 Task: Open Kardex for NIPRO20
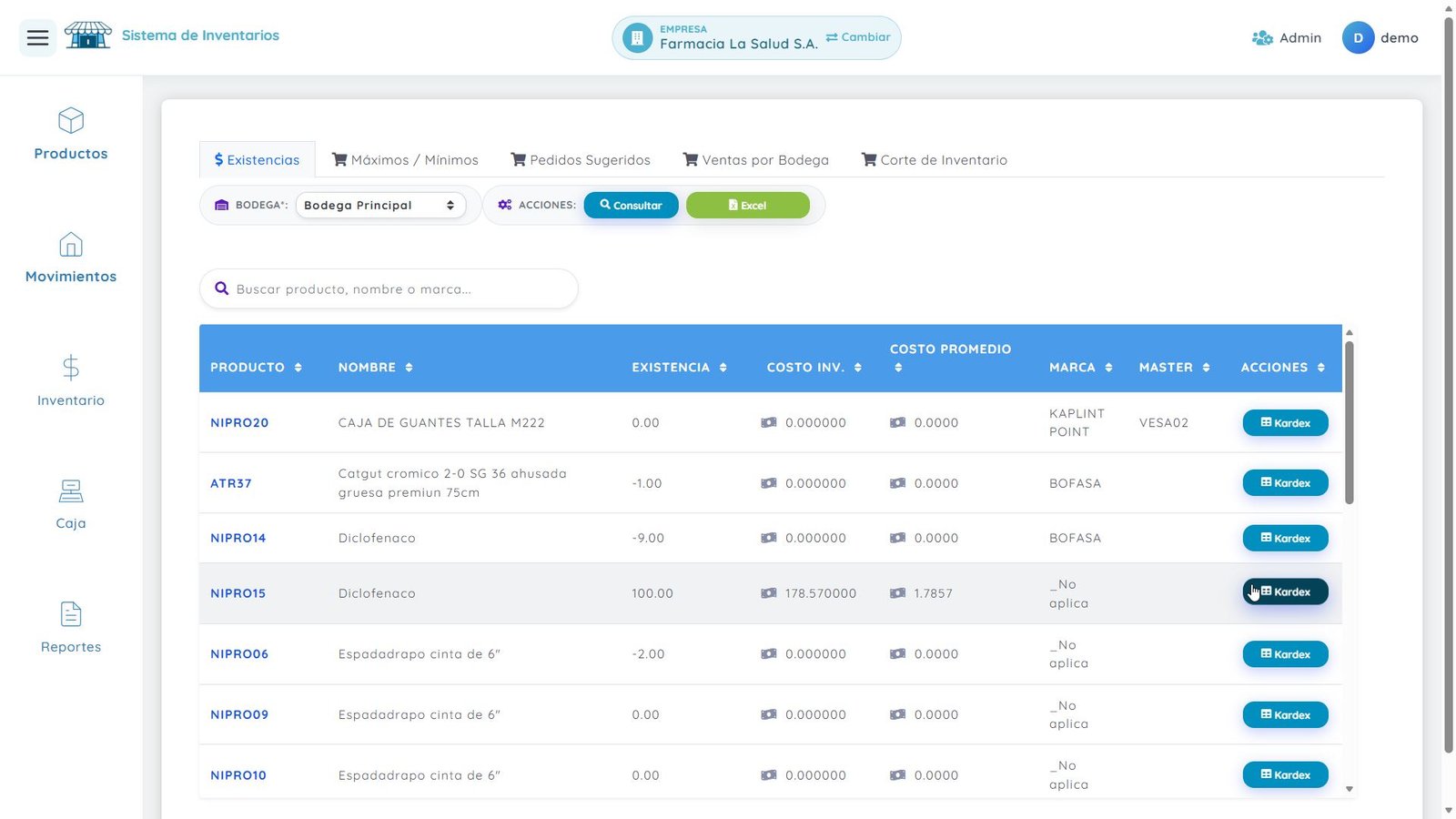(x=1285, y=423)
